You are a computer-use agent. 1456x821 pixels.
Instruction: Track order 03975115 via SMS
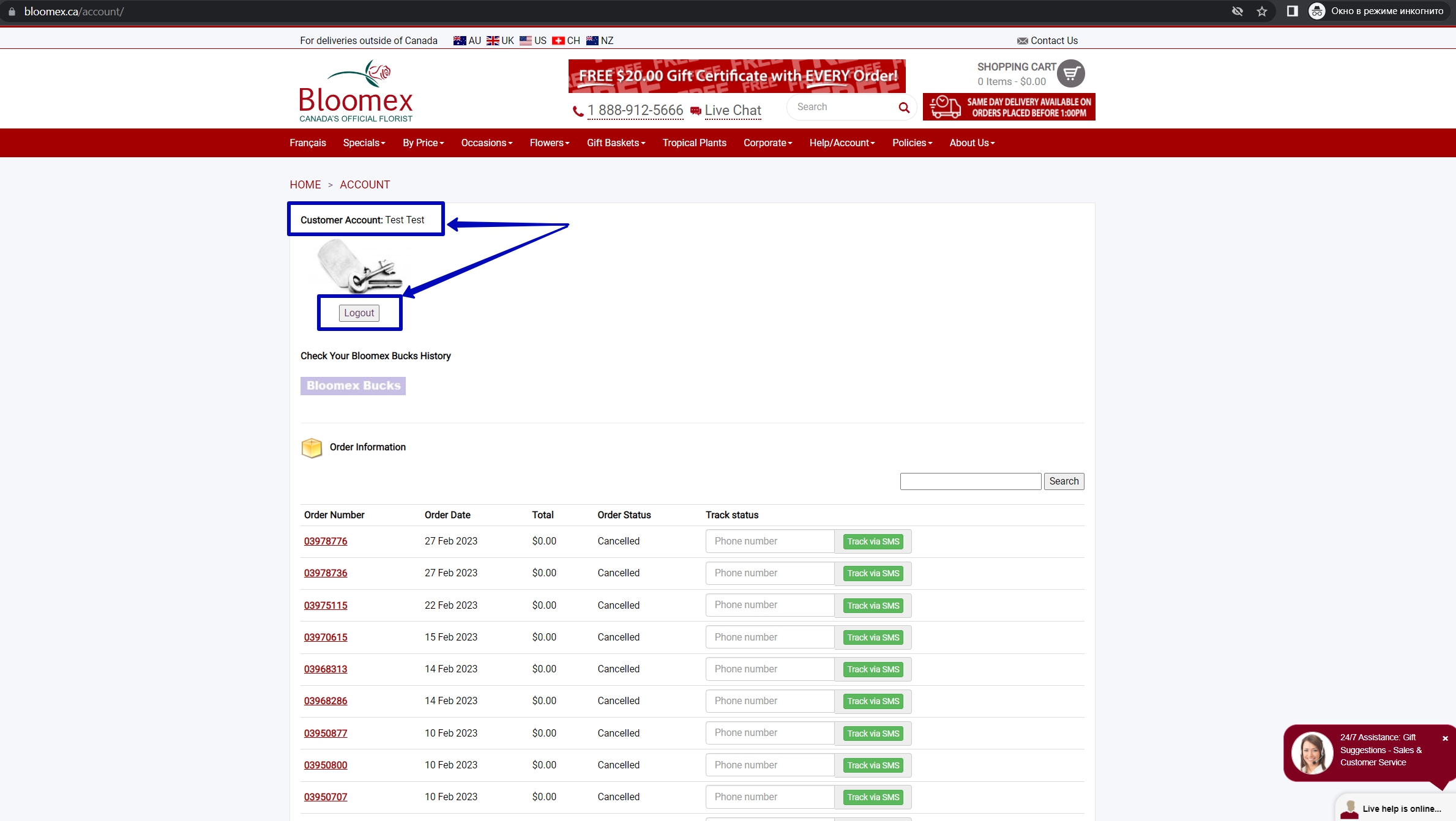tap(873, 606)
